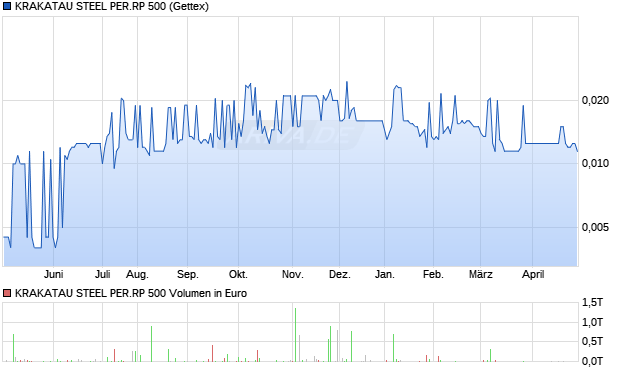Screen dimensions: 620x371
Task: Click the 1,0T volume axis value
Action: (592, 322)
